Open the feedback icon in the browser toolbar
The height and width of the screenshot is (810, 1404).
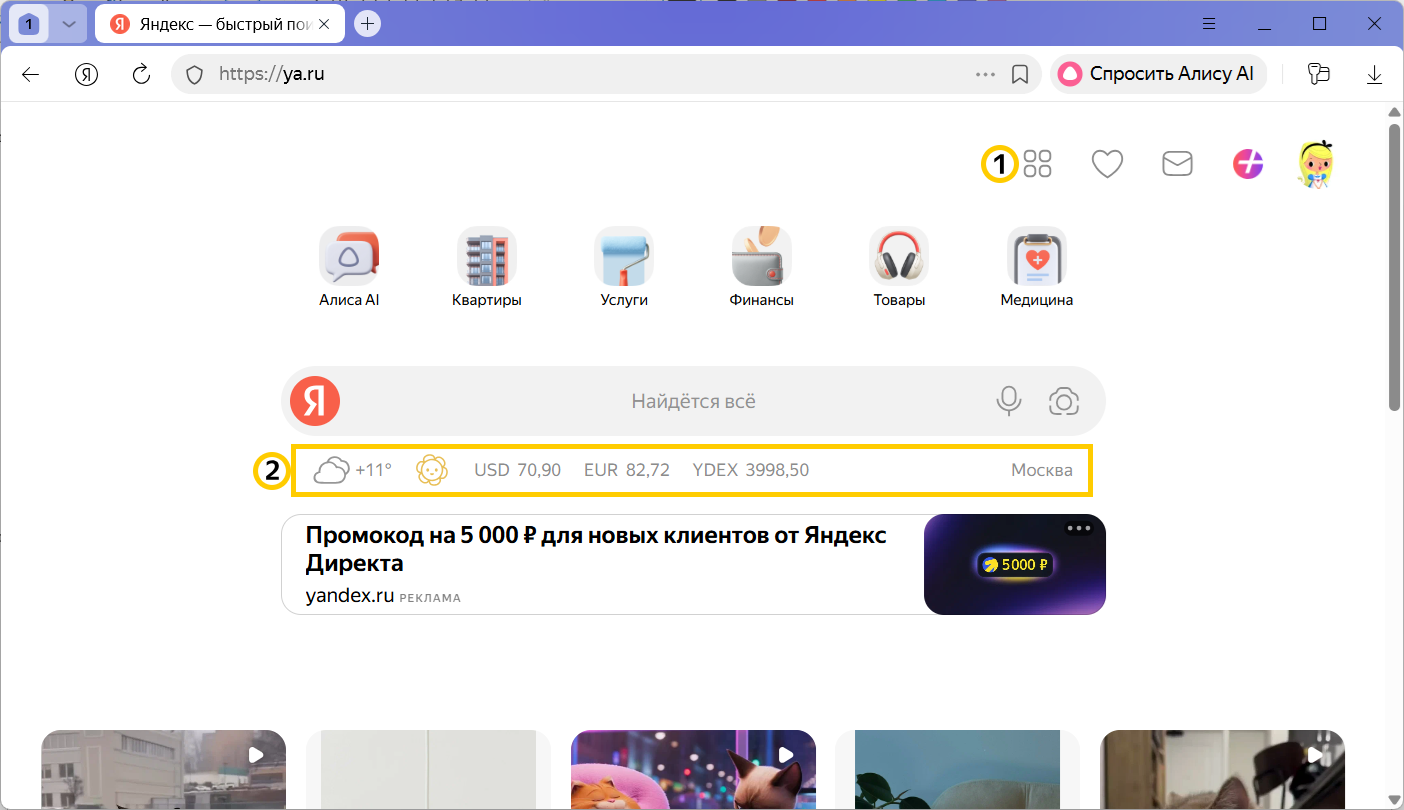[x=1319, y=74]
